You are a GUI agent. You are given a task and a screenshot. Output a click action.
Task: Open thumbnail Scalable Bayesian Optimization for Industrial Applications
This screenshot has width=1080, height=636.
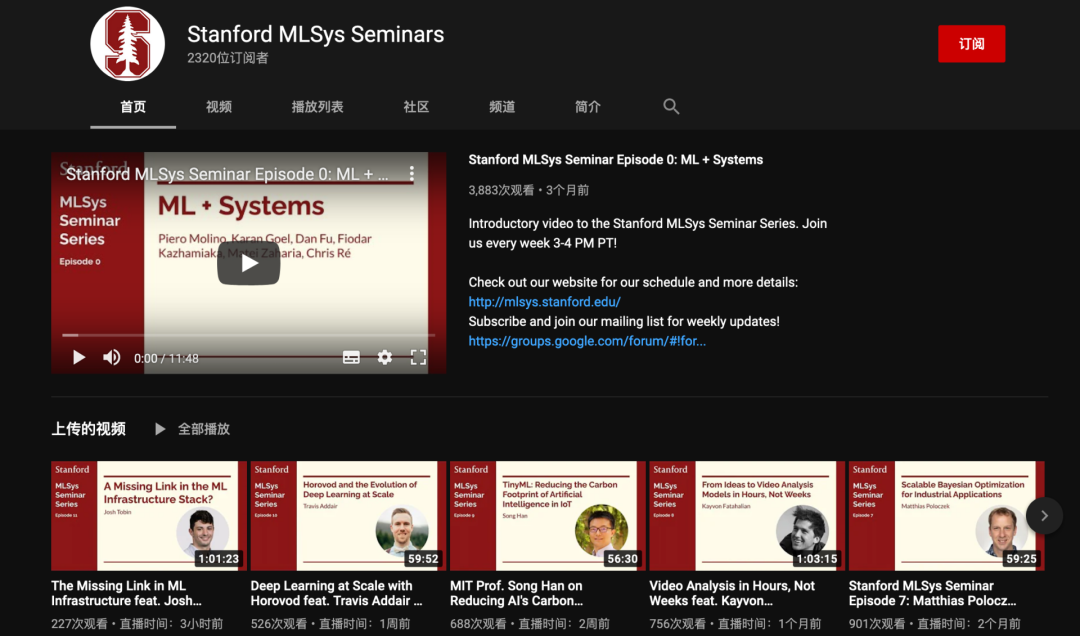946,515
